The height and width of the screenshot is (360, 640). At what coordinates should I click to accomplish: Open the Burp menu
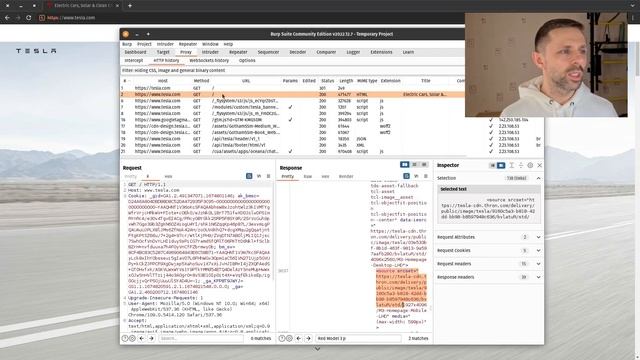[127, 44]
